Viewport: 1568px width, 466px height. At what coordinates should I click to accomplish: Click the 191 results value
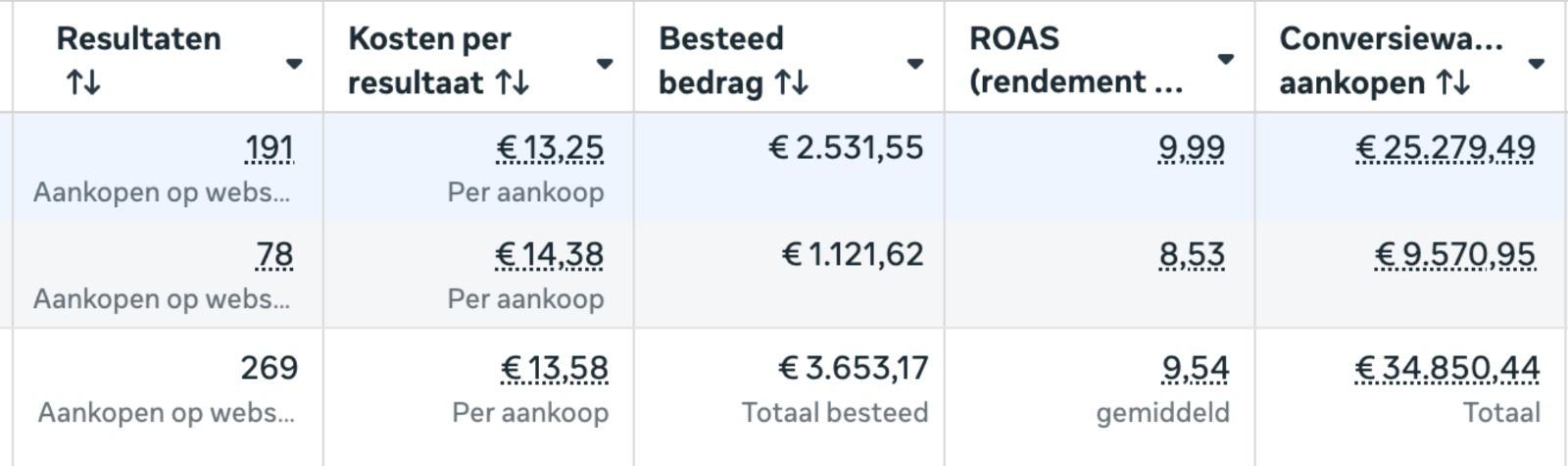point(269,148)
